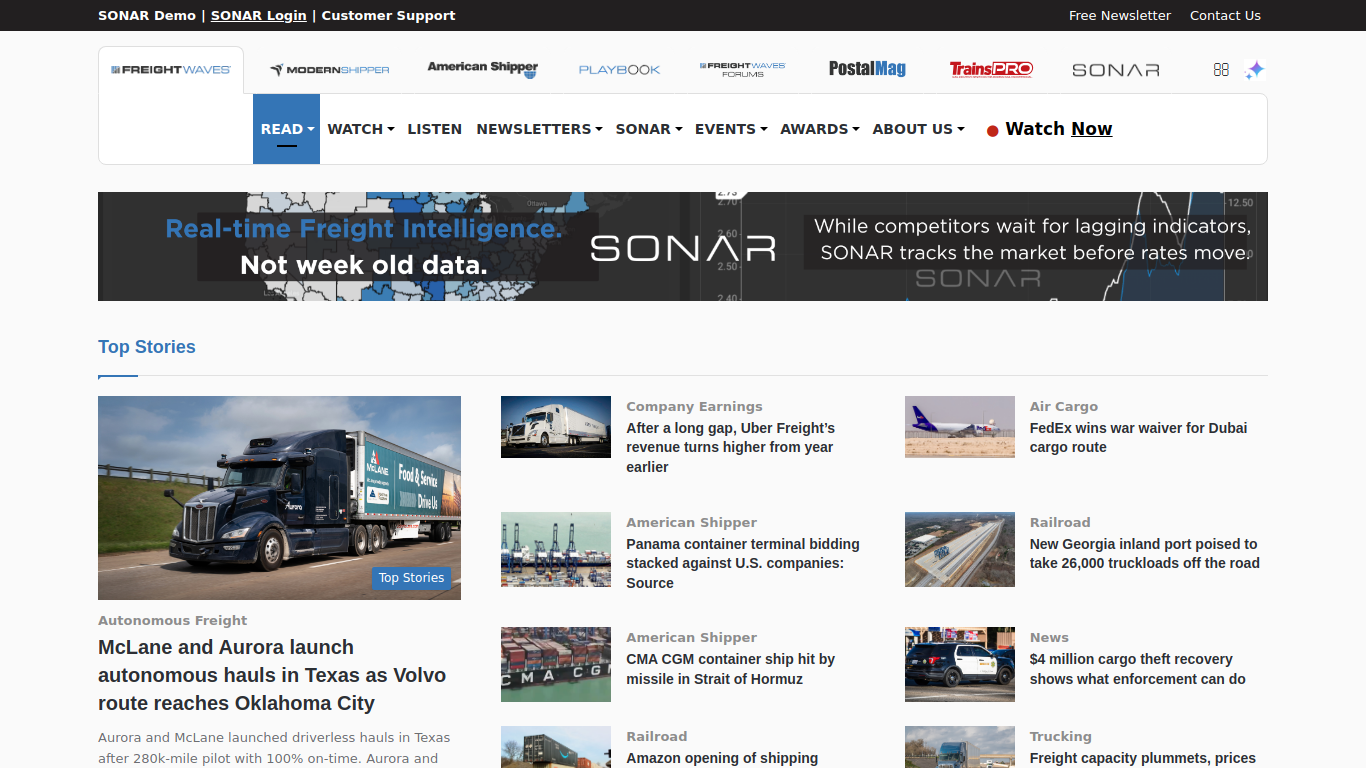The height and width of the screenshot is (768, 1366).
Task: Expand the EVENTS dropdown
Action: pos(731,129)
